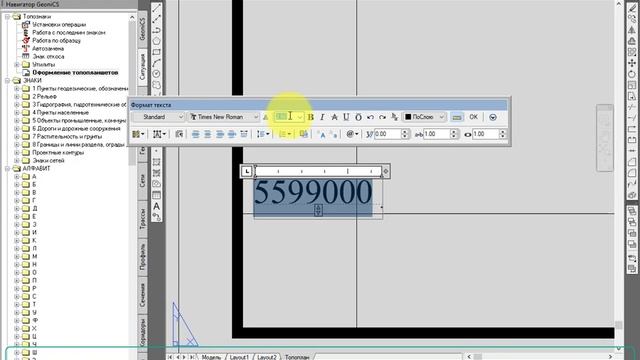The width and height of the screenshot is (640, 360).
Task: Expand the 2 Рельеф folder
Action: 17,96
